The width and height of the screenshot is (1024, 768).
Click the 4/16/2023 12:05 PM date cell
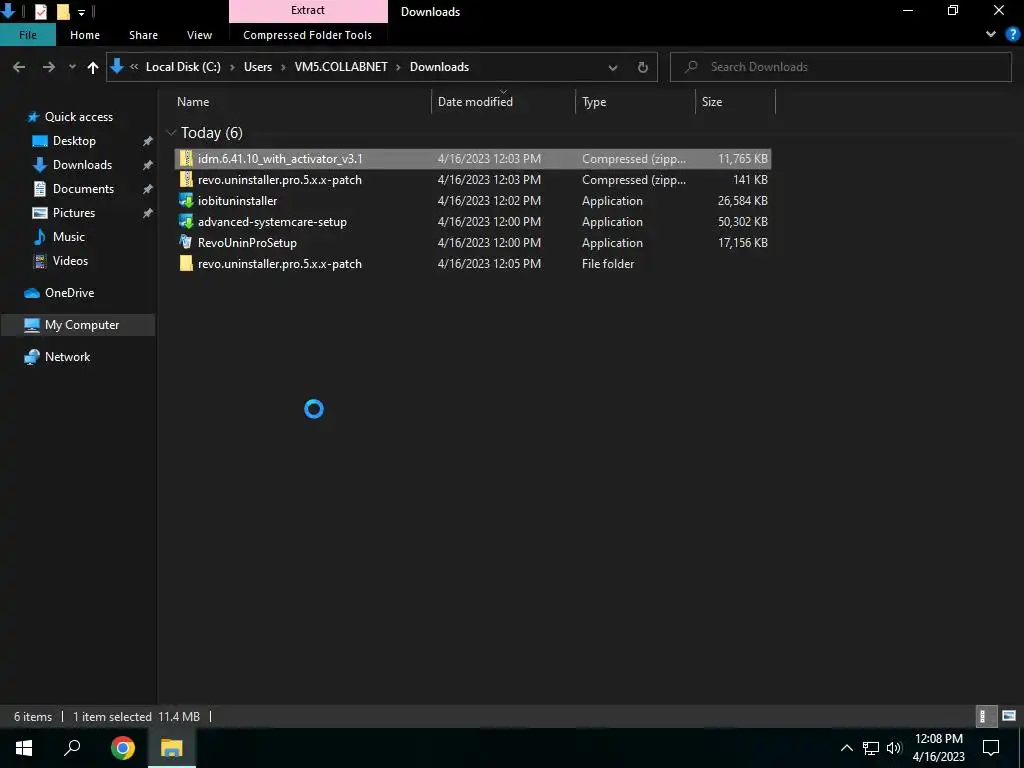click(x=489, y=264)
